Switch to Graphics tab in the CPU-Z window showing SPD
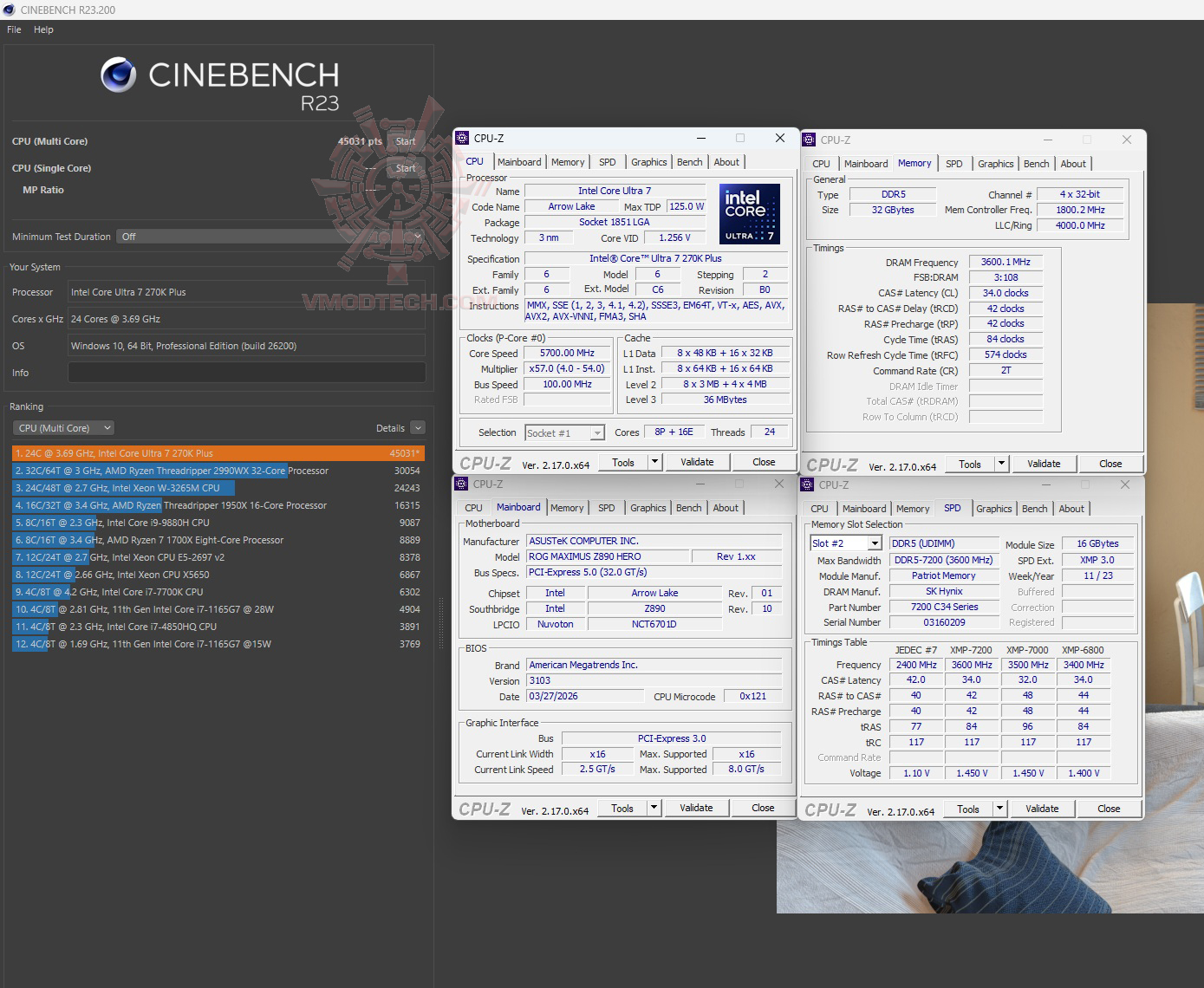This screenshot has height=988, width=1204. pyautogui.click(x=994, y=509)
